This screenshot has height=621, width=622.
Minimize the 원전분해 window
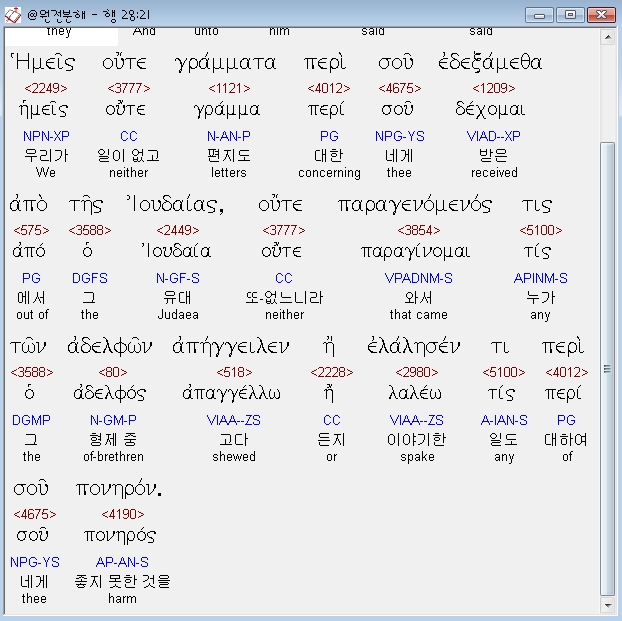[539, 15]
